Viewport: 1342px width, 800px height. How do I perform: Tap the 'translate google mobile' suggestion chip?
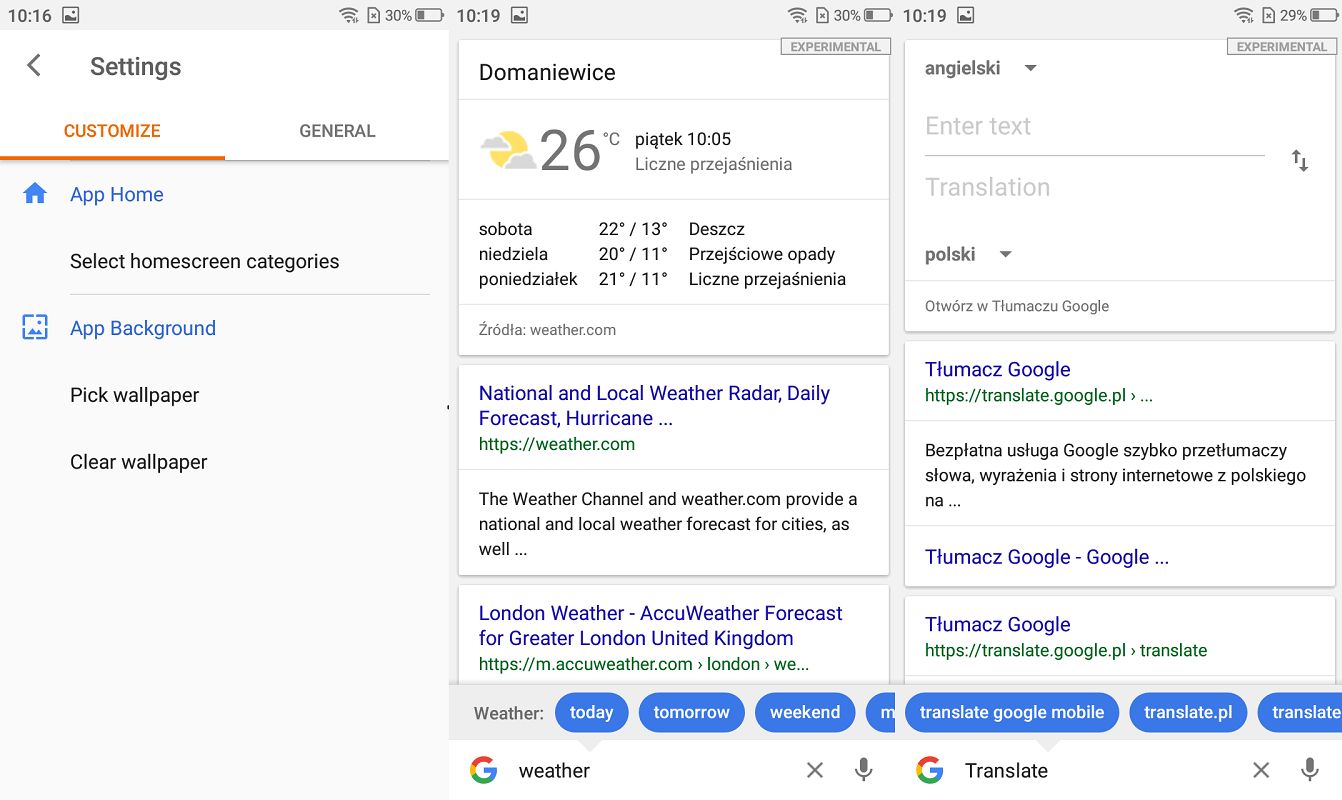[x=1011, y=712]
